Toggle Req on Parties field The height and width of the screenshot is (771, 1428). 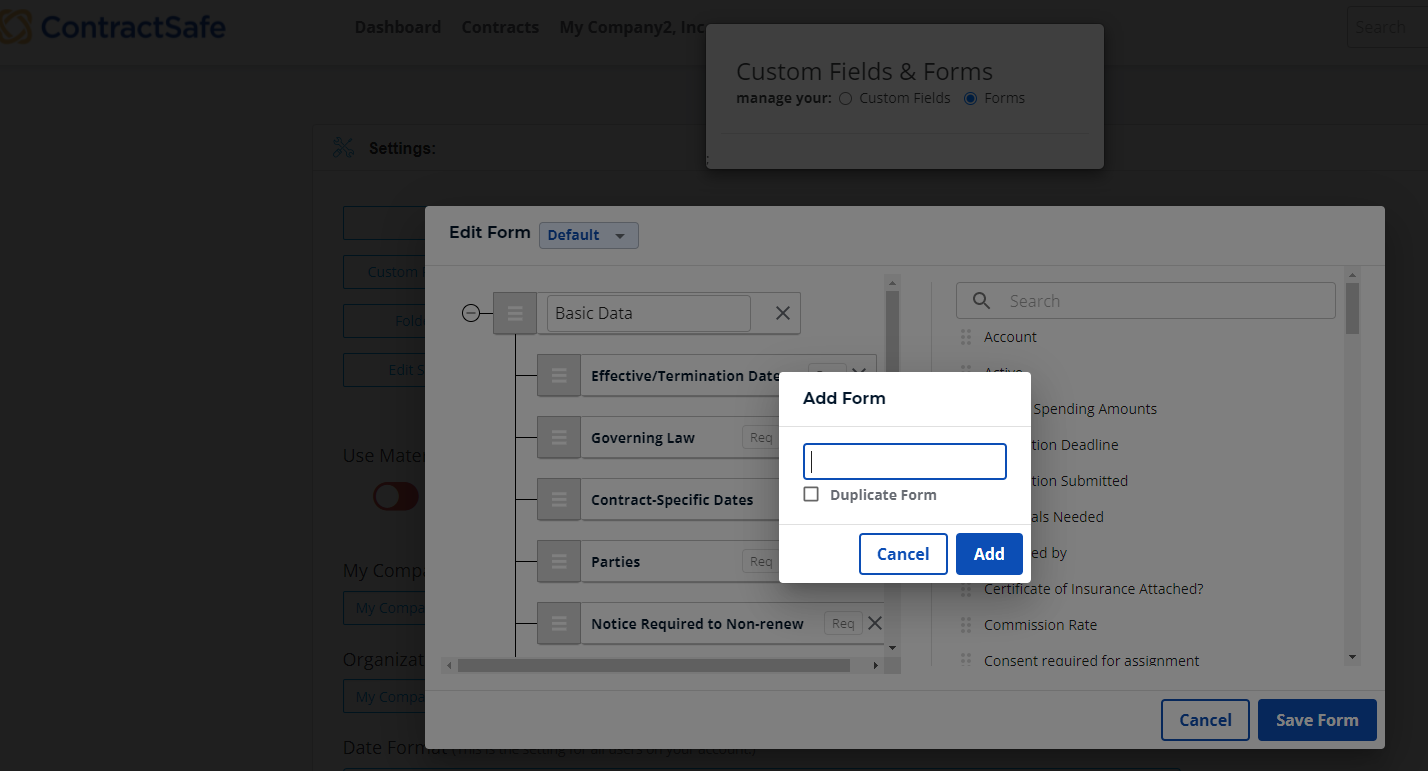pos(761,561)
